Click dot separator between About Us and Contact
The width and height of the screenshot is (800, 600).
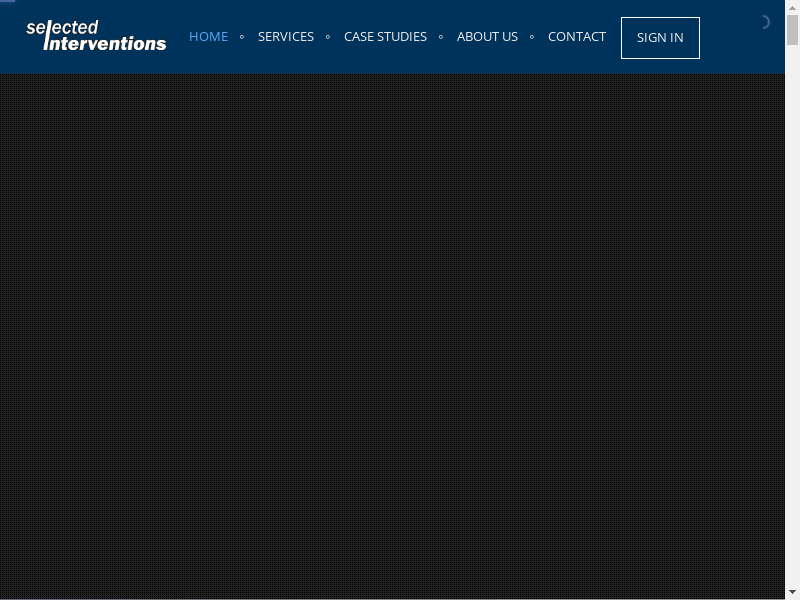click(x=532, y=37)
